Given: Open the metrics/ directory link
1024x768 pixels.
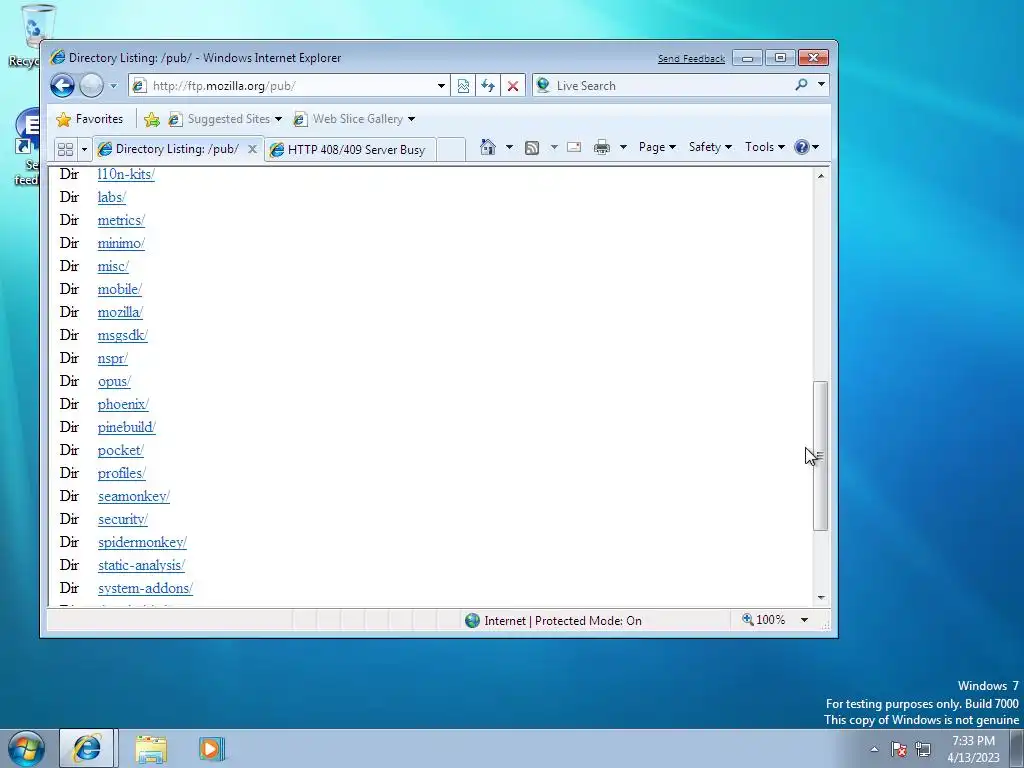Looking at the screenshot, I should pos(121,220).
